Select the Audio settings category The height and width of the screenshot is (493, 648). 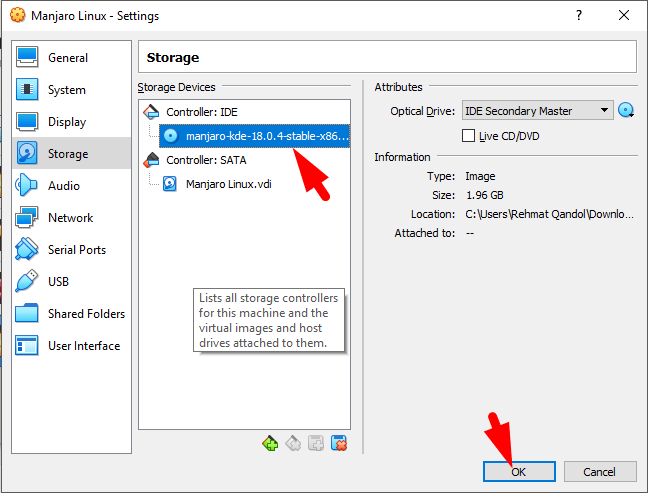(64, 186)
